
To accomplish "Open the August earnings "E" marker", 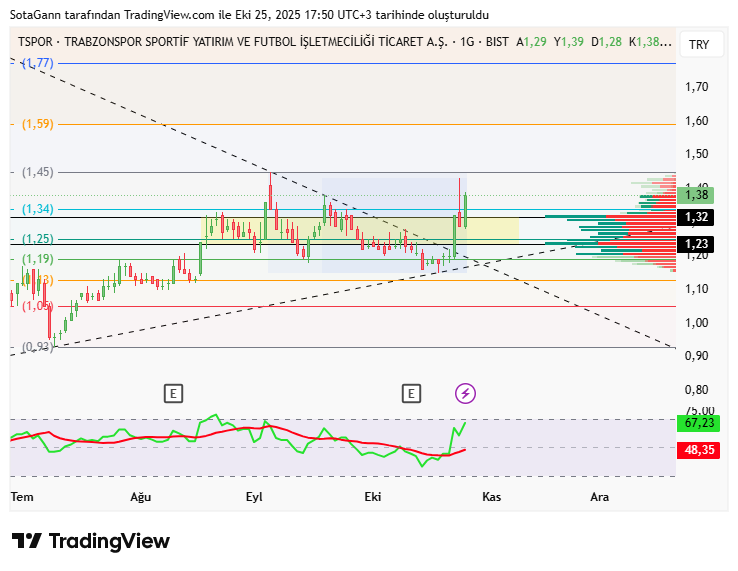I will pyautogui.click(x=173, y=394).
